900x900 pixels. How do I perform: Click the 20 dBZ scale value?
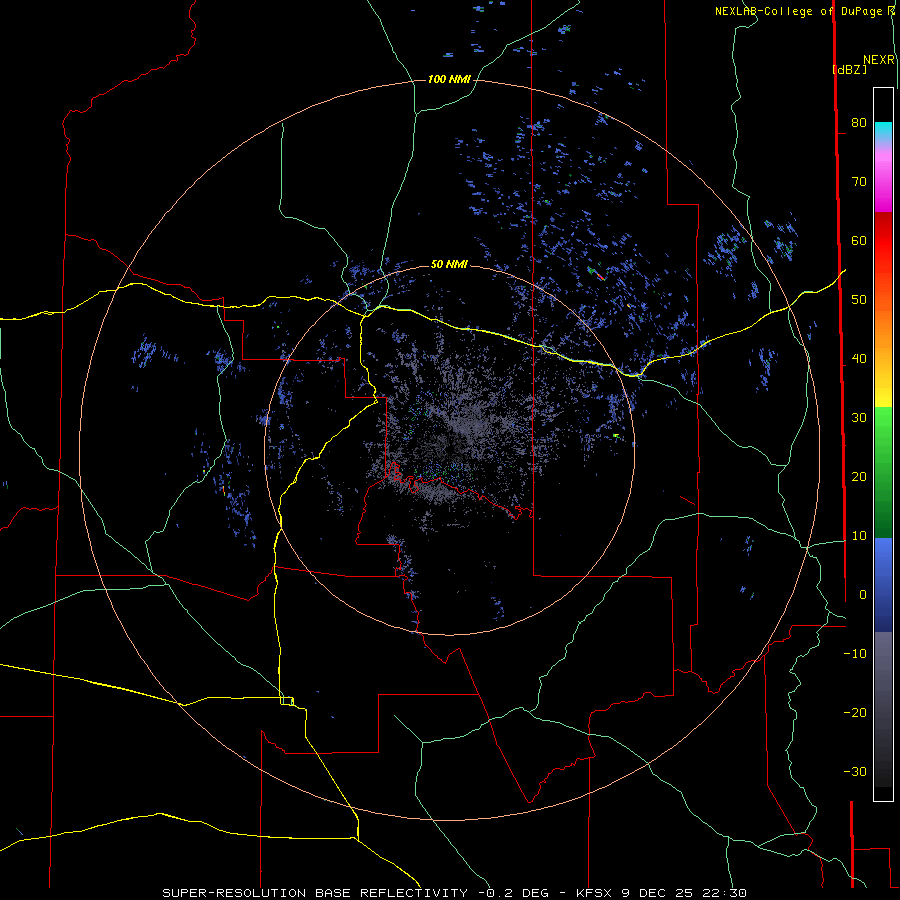(859, 476)
